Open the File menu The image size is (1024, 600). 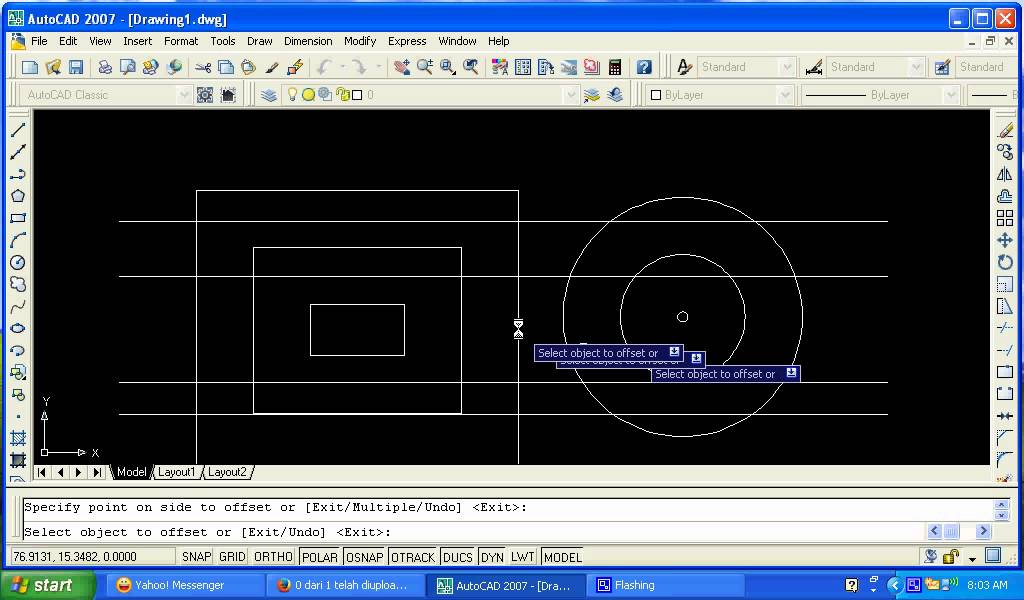click(x=39, y=41)
